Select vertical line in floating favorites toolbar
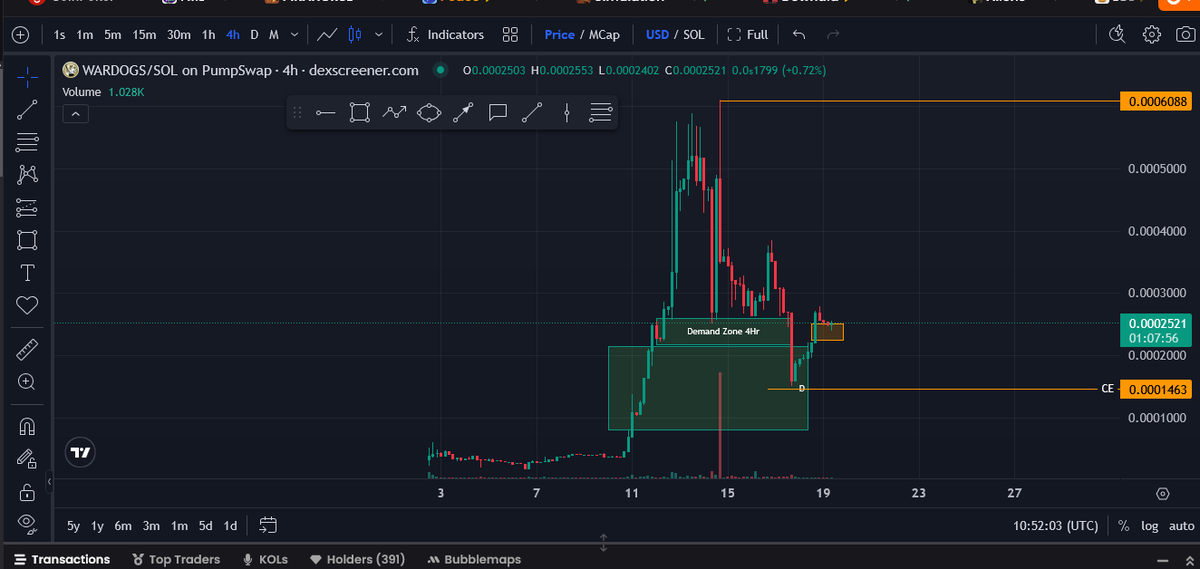1200x569 pixels. pos(566,113)
